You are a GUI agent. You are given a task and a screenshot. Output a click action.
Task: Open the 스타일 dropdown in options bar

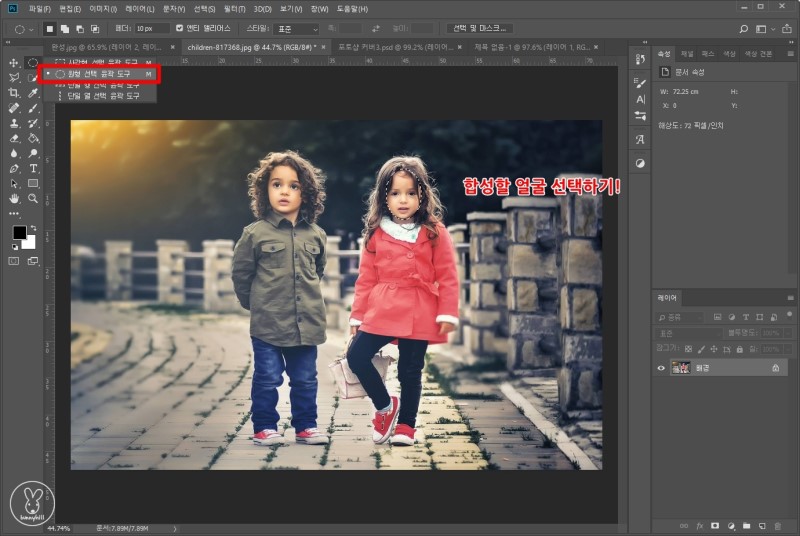point(296,28)
